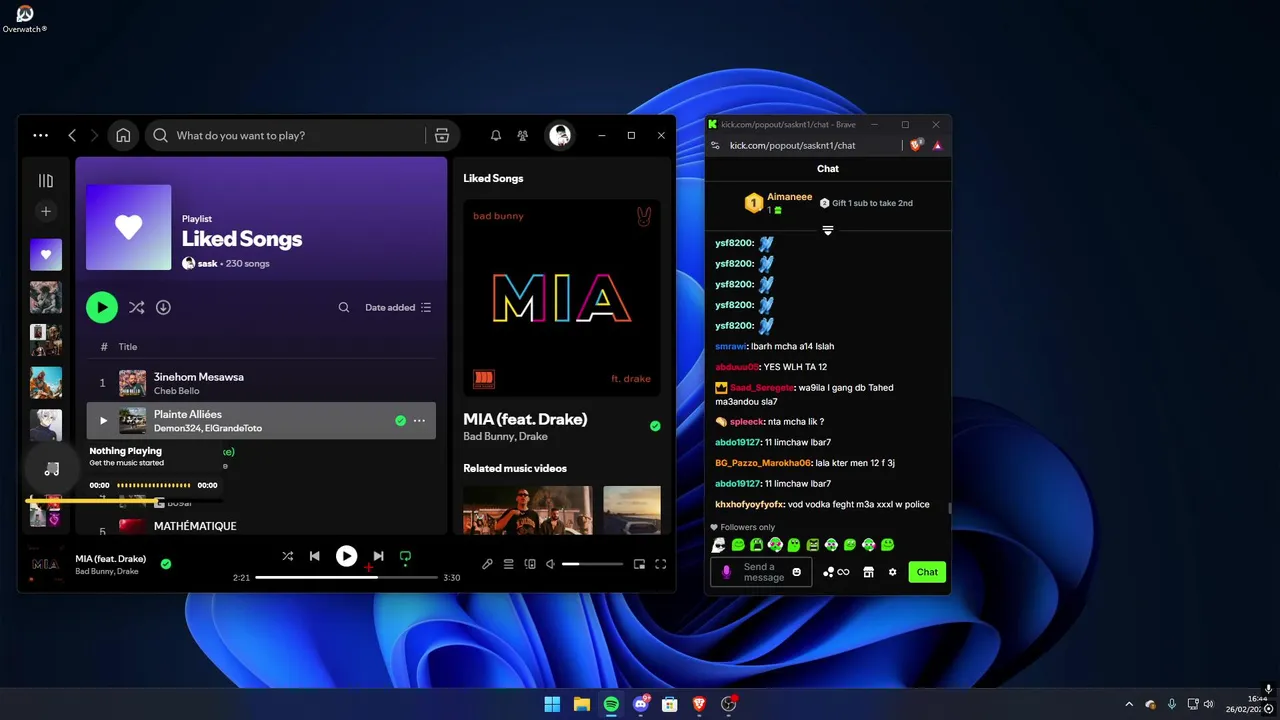Open Spotify What's New notifications bell
The image size is (1280, 720).
pos(495,135)
